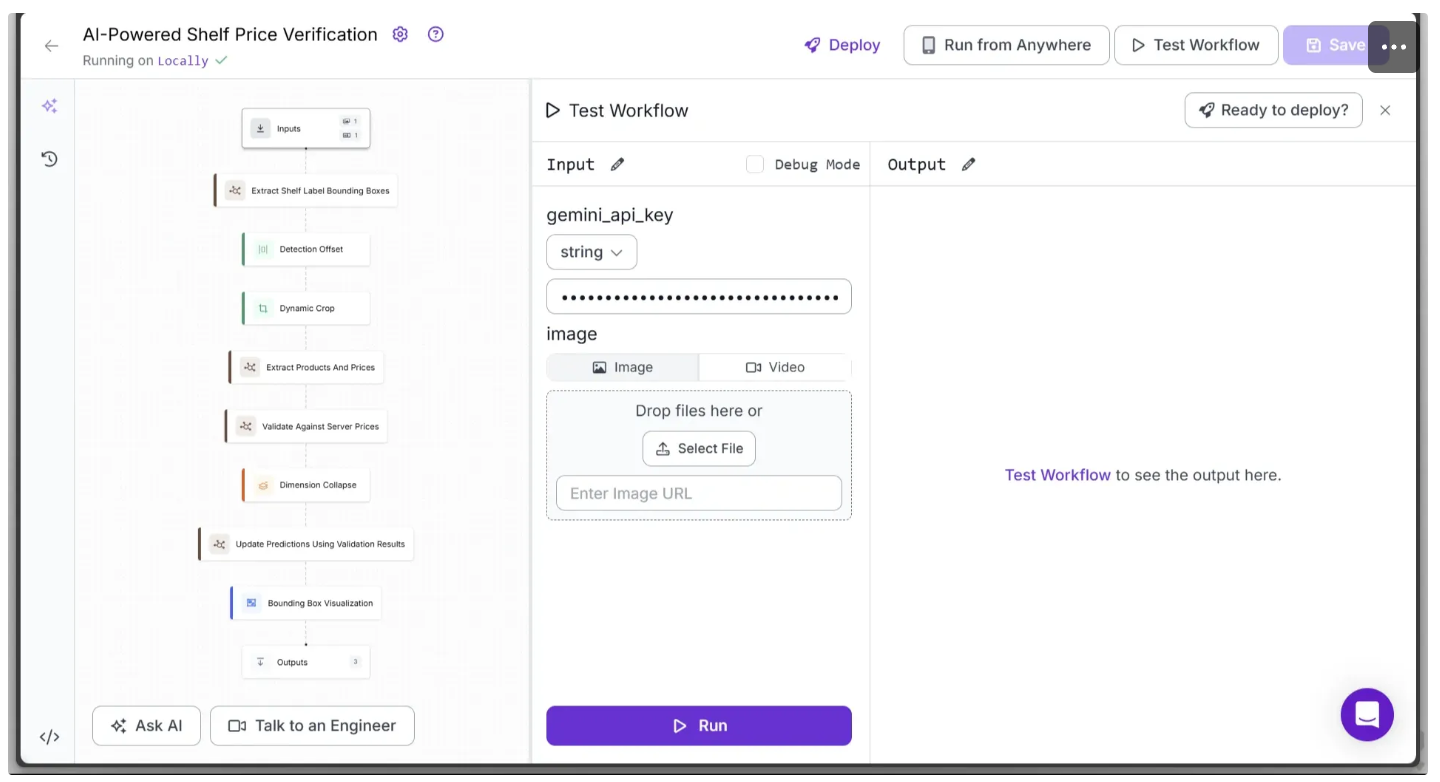Select the Image tab
The height and width of the screenshot is (782, 1440).
click(622, 367)
